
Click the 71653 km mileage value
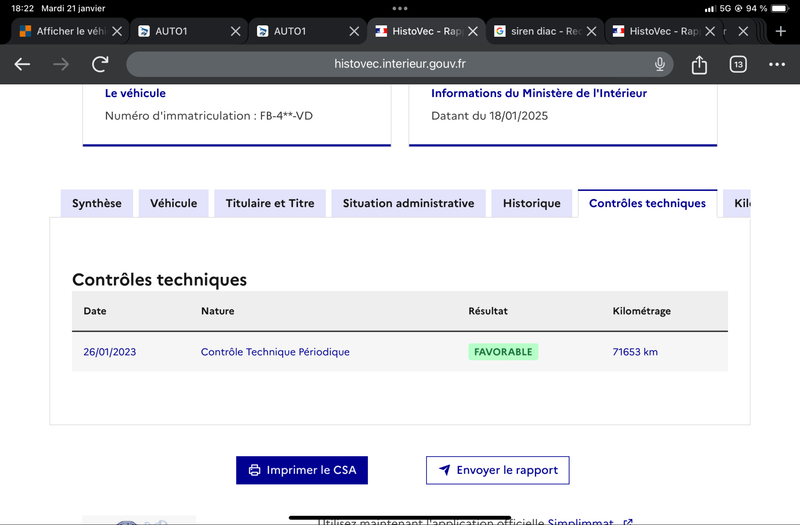tap(635, 352)
